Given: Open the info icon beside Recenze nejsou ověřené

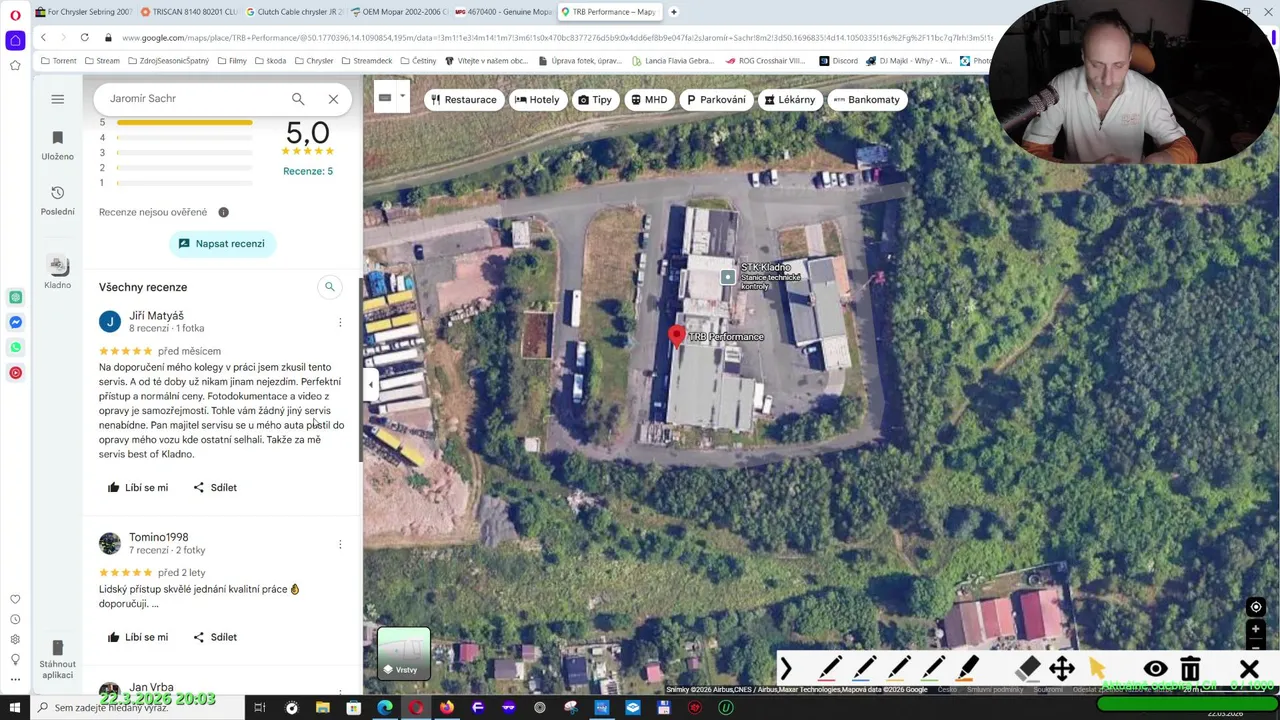Looking at the screenshot, I should (x=223, y=212).
